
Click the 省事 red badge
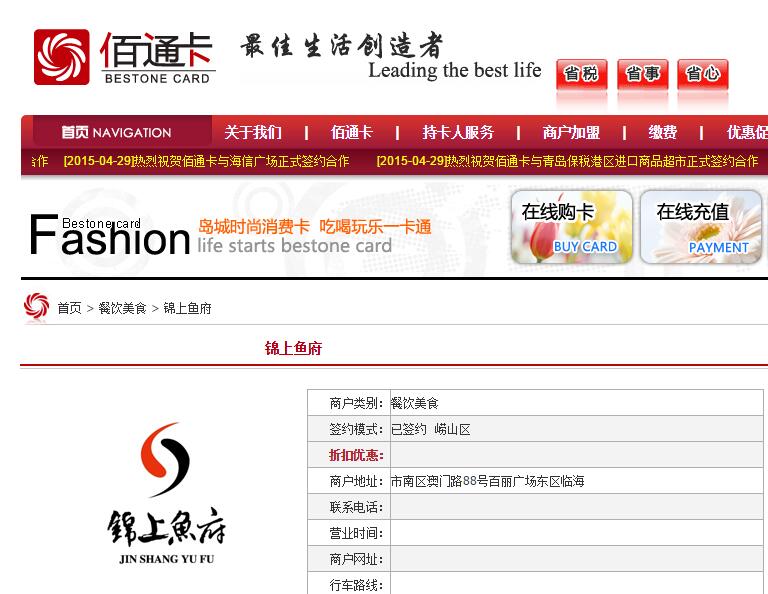coord(642,74)
